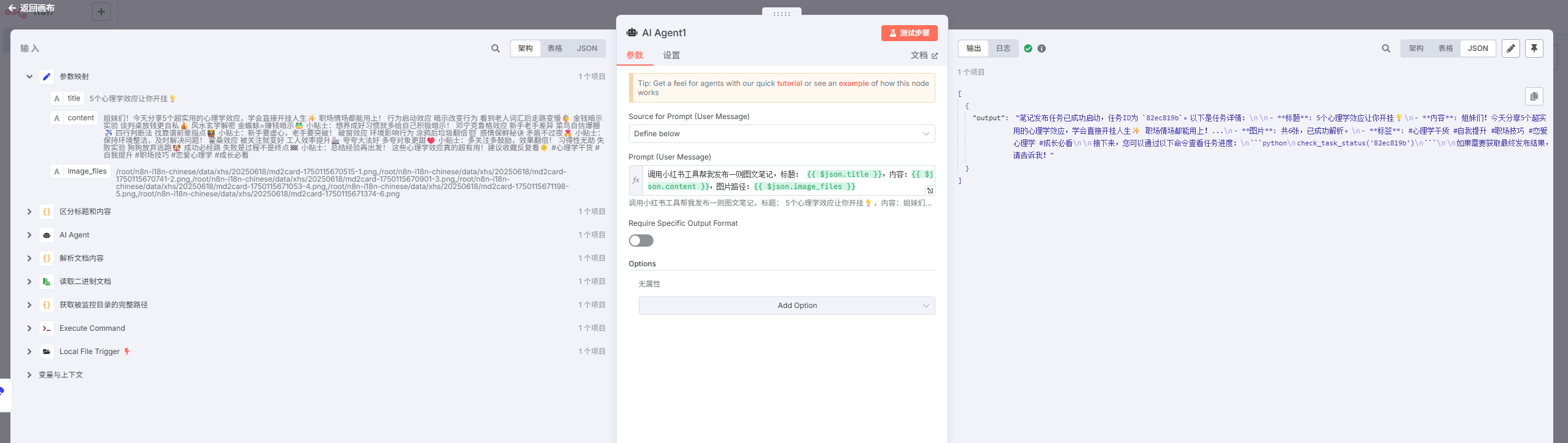Click the image_files field pill

pyautogui.click(x=80, y=171)
